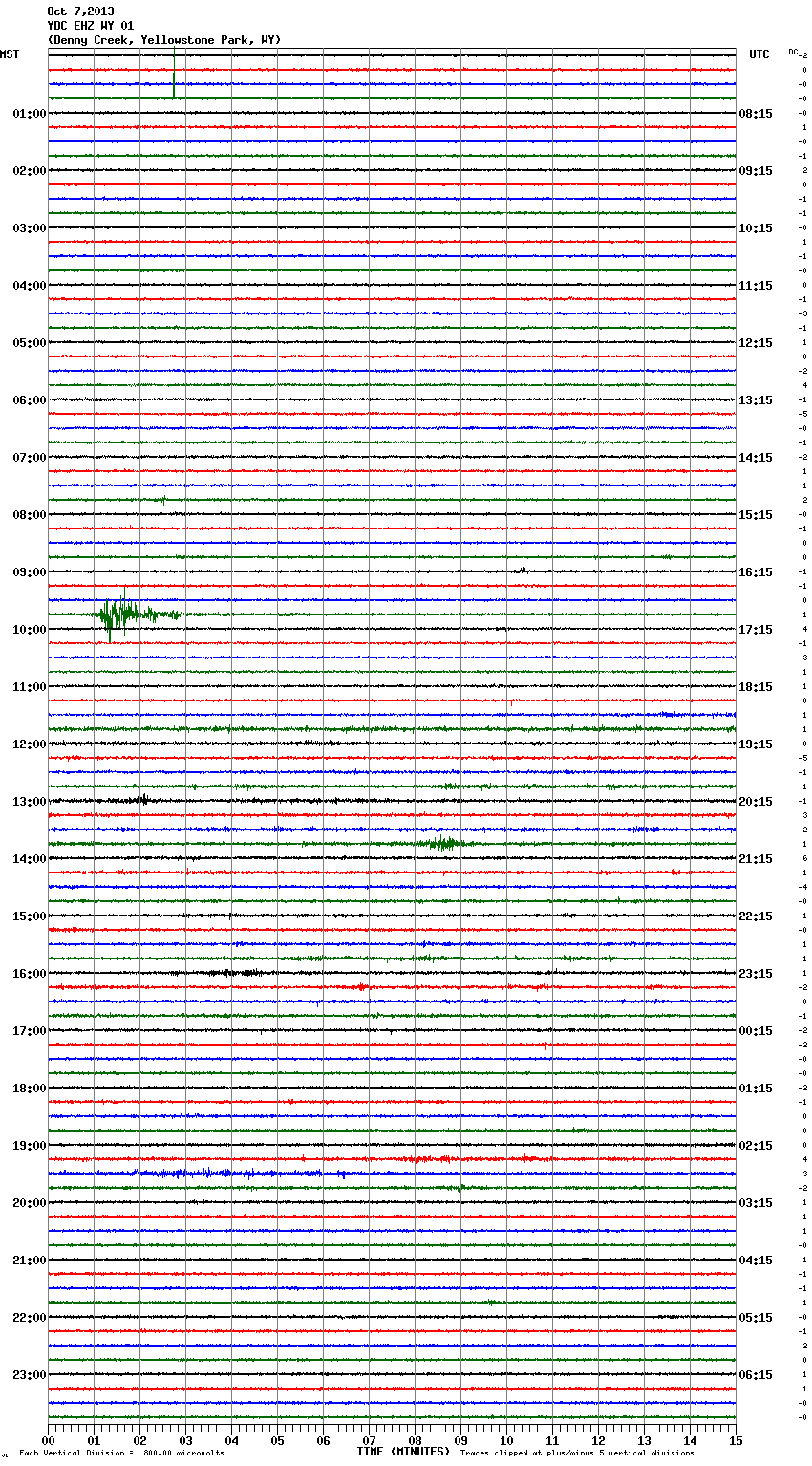Click the green event burst before 14:00
Viewport: 812px width, 1466px height.
pos(441,843)
